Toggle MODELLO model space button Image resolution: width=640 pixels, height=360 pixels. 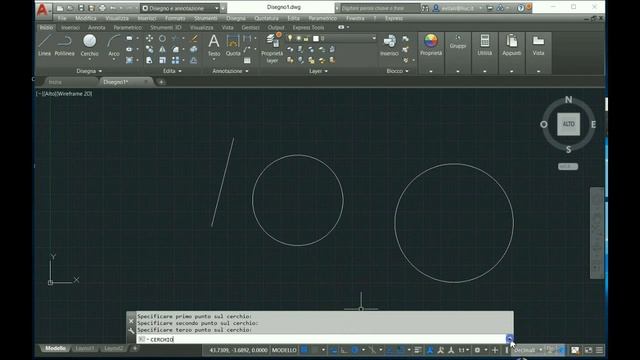pos(284,350)
